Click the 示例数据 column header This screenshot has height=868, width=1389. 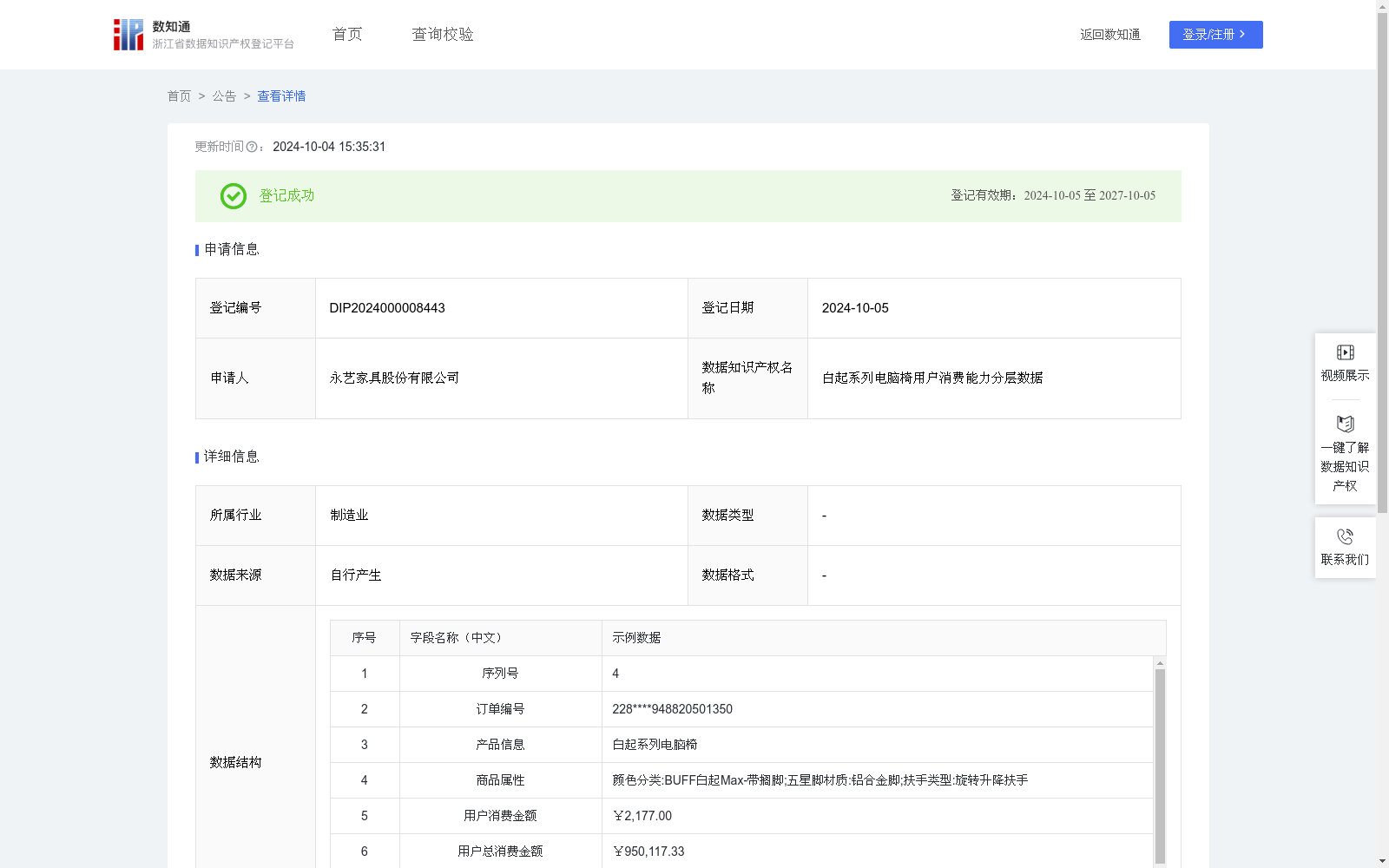coord(884,638)
